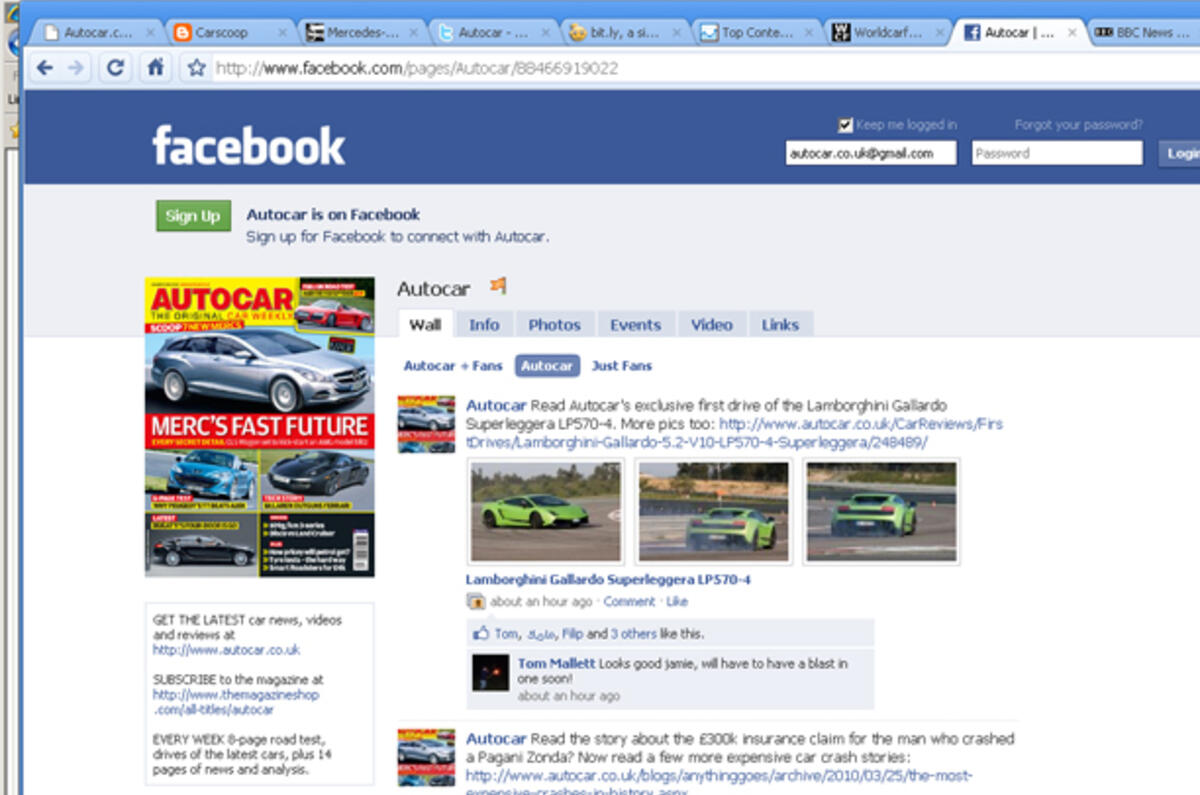Image resolution: width=1200 pixels, height=795 pixels.
Task: Click the post-type icon before 'about an hour ago'
Action: point(476,602)
